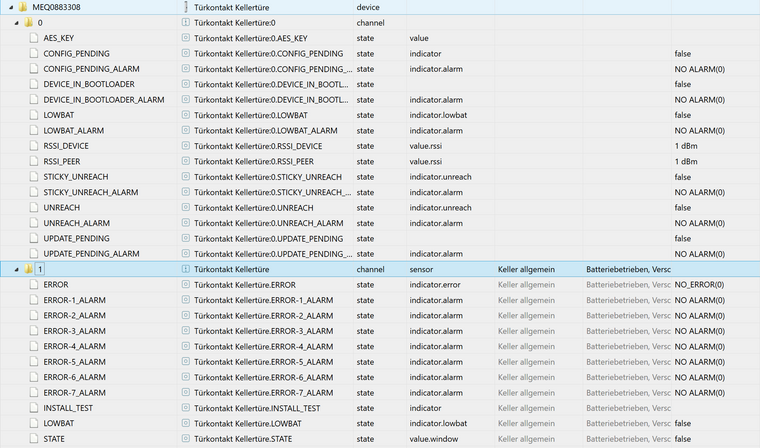Click the INSTALL_TEST file icon
The width and height of the screenshot is (760, 448).
[x=36, y=408]
